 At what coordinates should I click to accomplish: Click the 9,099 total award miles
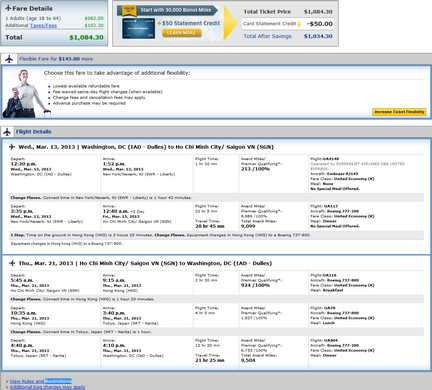248,226
